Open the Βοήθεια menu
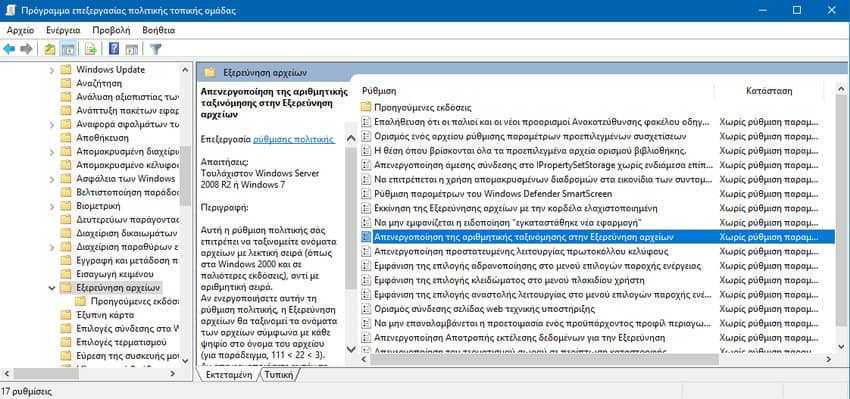 [158, 30]
